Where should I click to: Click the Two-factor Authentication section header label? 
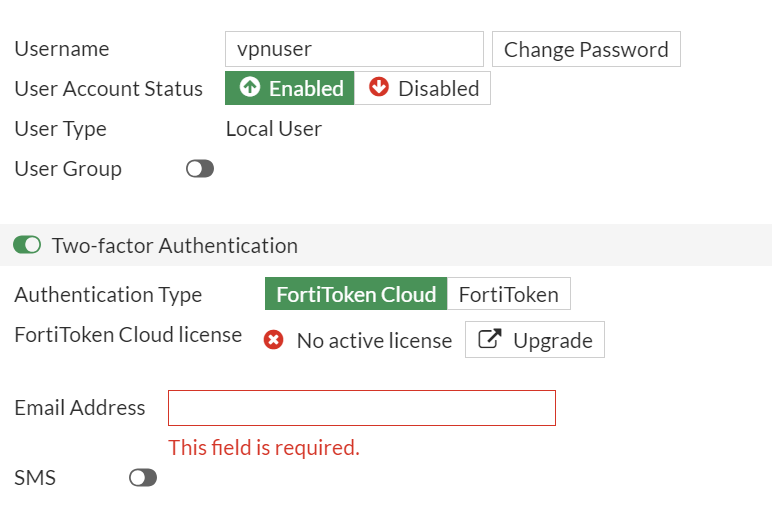click(175, 245)
